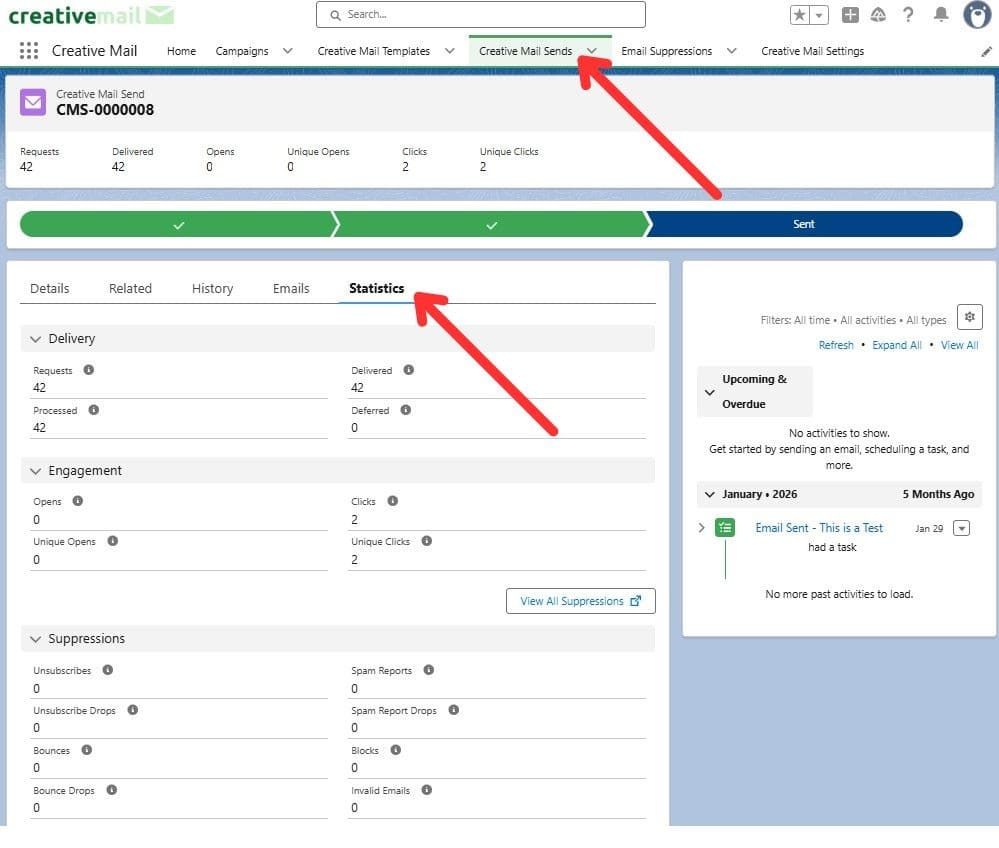Viewport: 999px width, 848px height.
Task: Click the Email Sent task icon
Action: coord(724,528)
